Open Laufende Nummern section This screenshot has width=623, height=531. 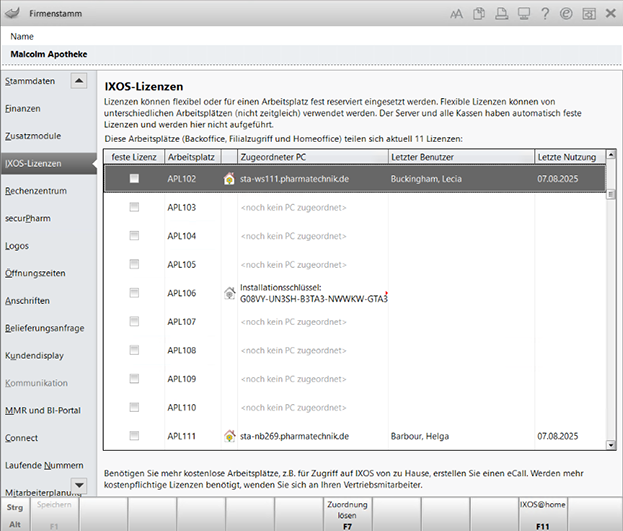pos(44,465)
